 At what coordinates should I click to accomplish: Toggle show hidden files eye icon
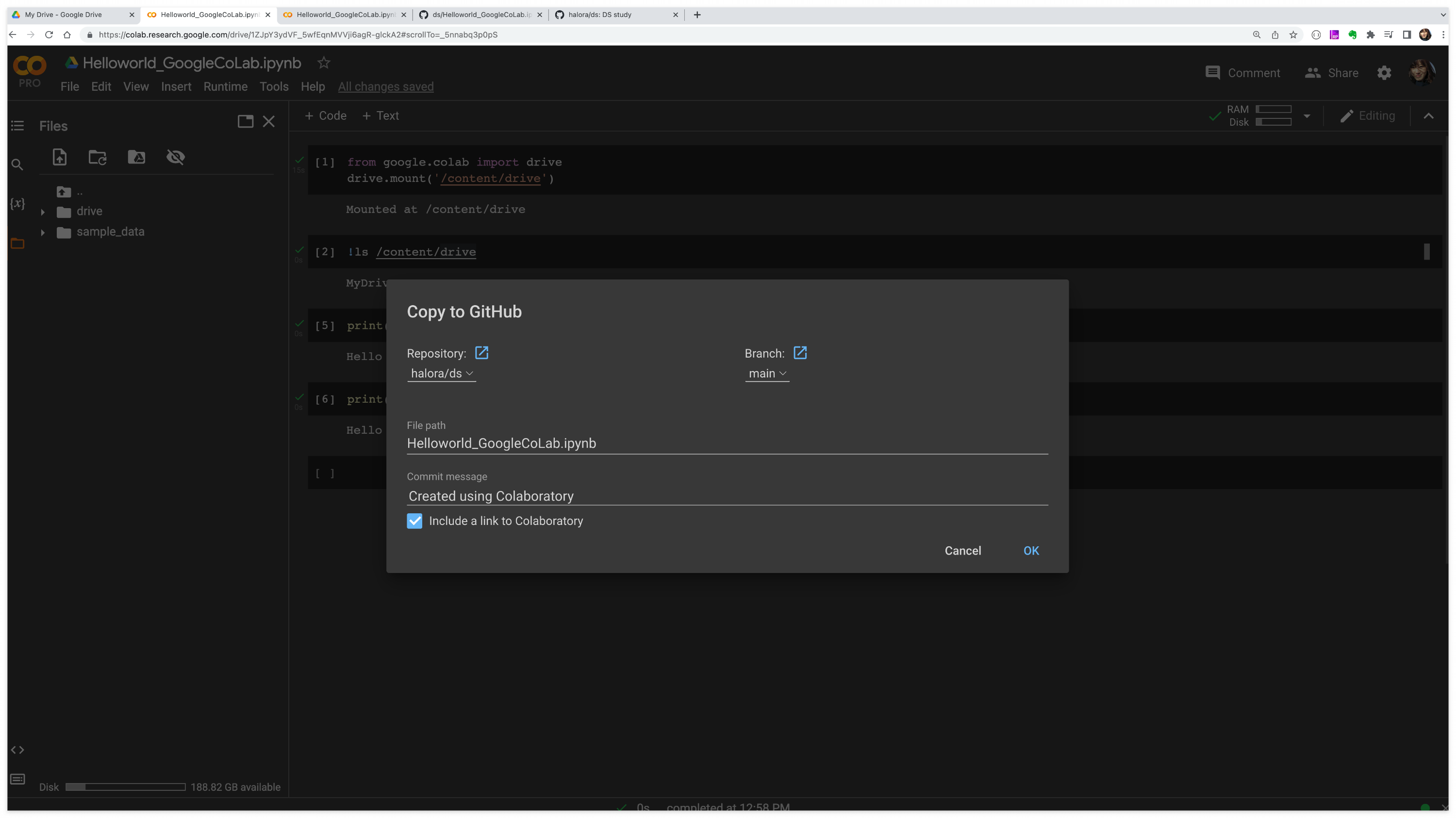[x=176, y=157]
